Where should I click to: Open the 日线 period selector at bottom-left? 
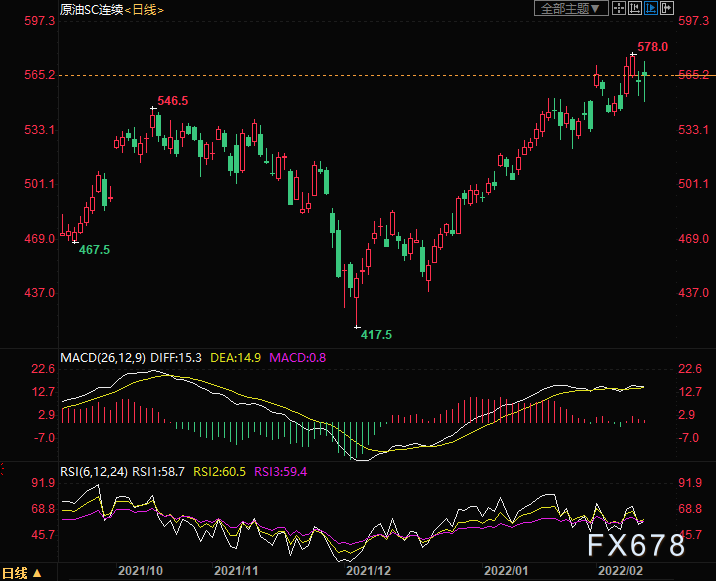[21, 573]
